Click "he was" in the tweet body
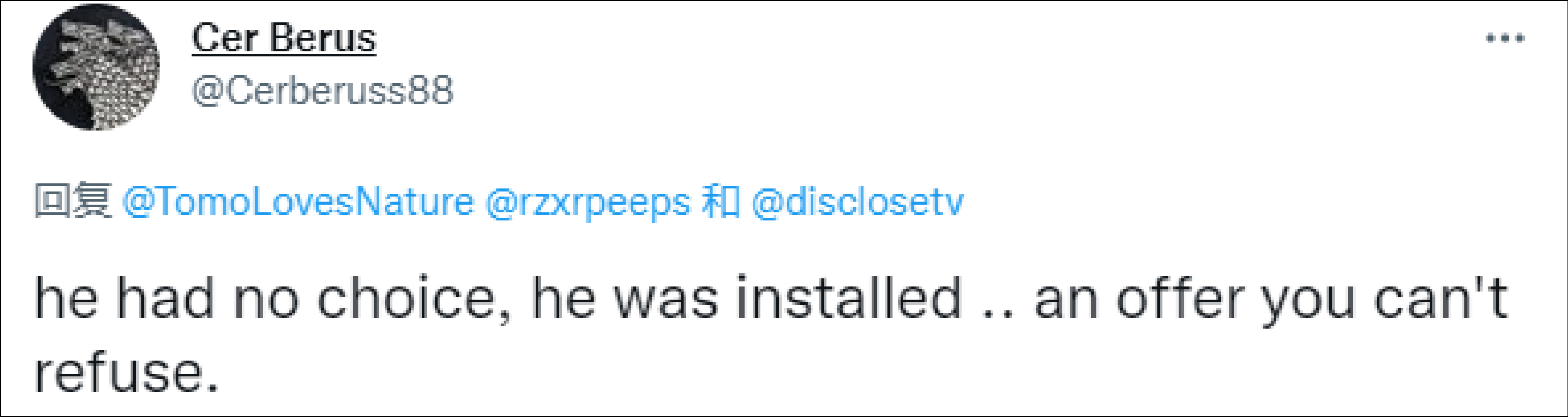Viewport: 1568px width, 417px height. point(625,299)
